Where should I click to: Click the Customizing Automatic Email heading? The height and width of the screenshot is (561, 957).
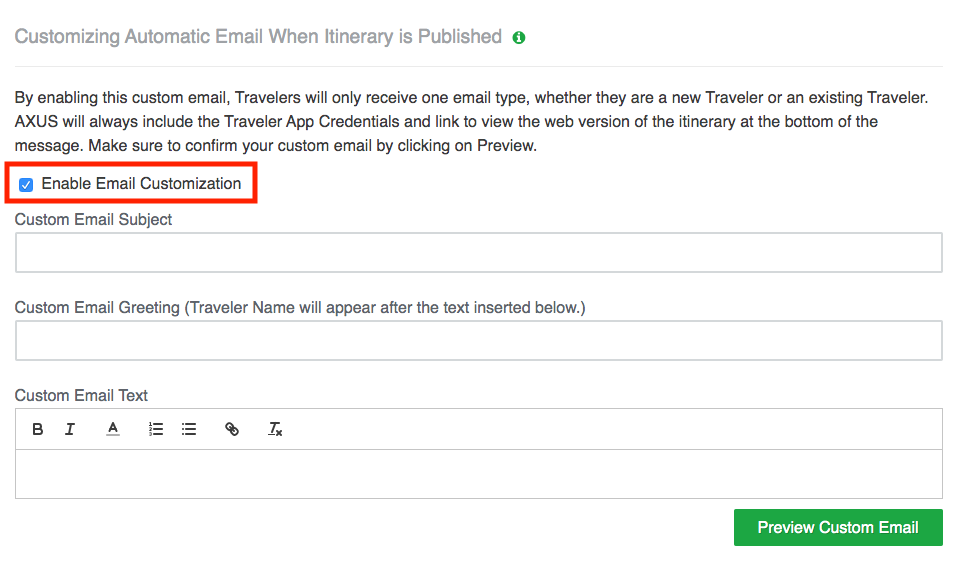(x=258, y=37)
